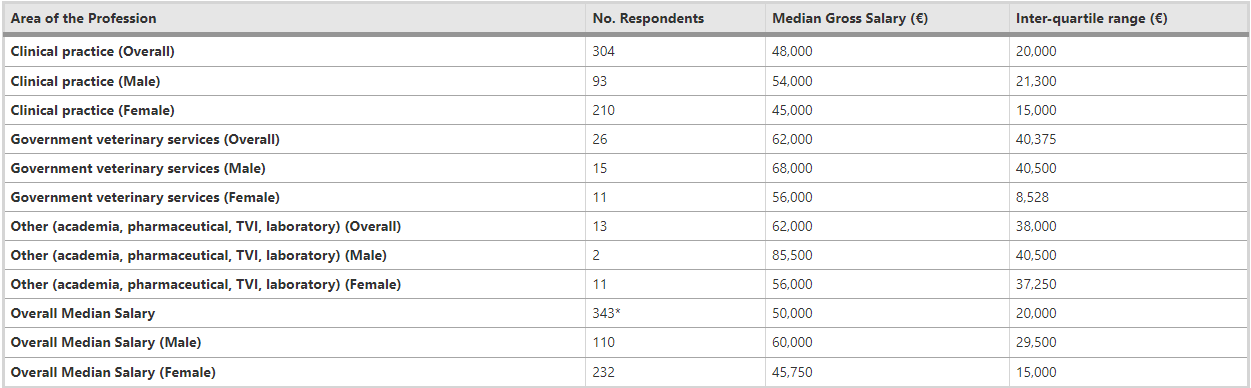Click the 45,750 median salary value
1251x388 pixels.
pyautogui.click(x=792, y=372)
